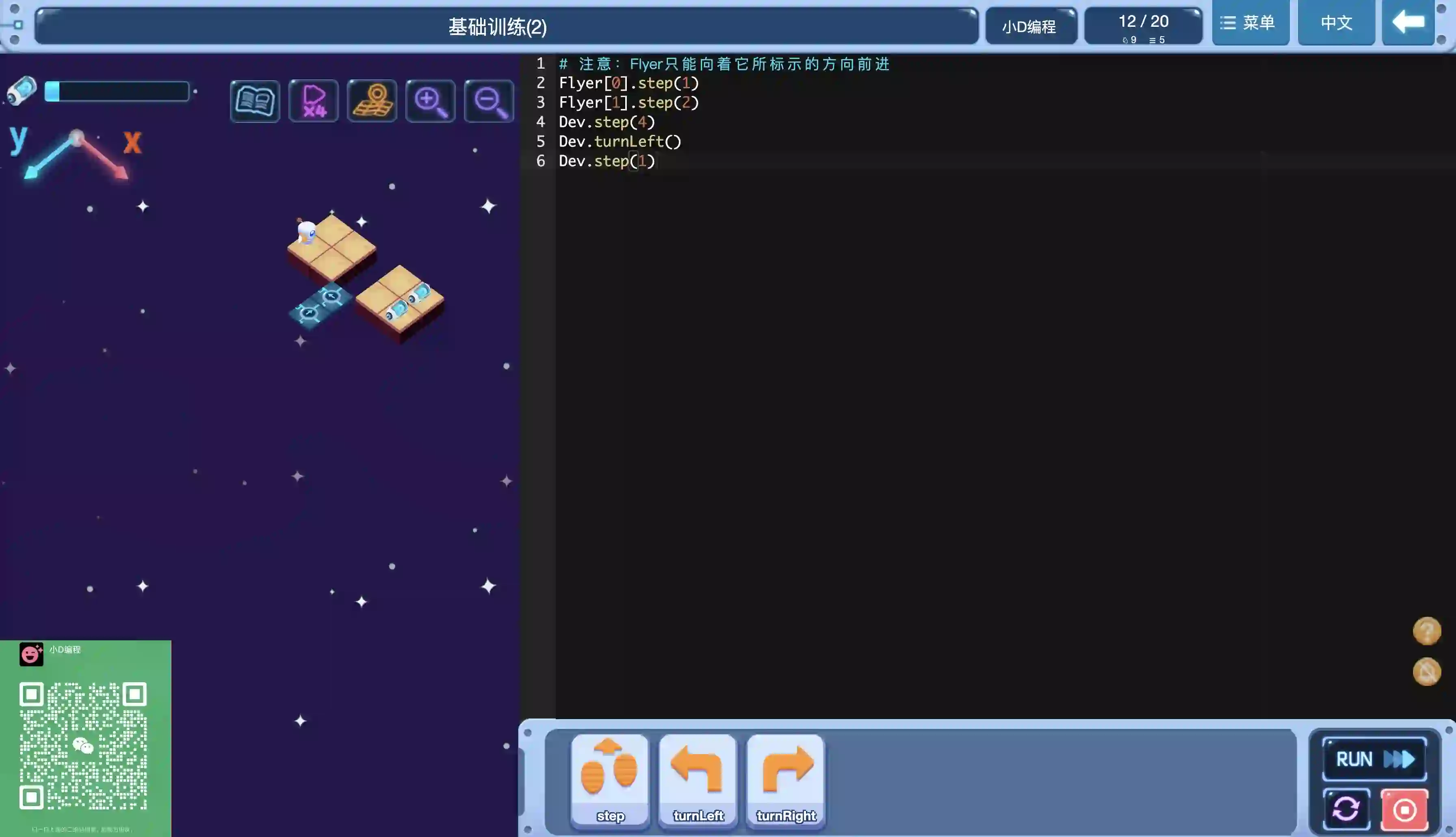
Task: Stop execution with red stop button
Action: coord(1404,809)
